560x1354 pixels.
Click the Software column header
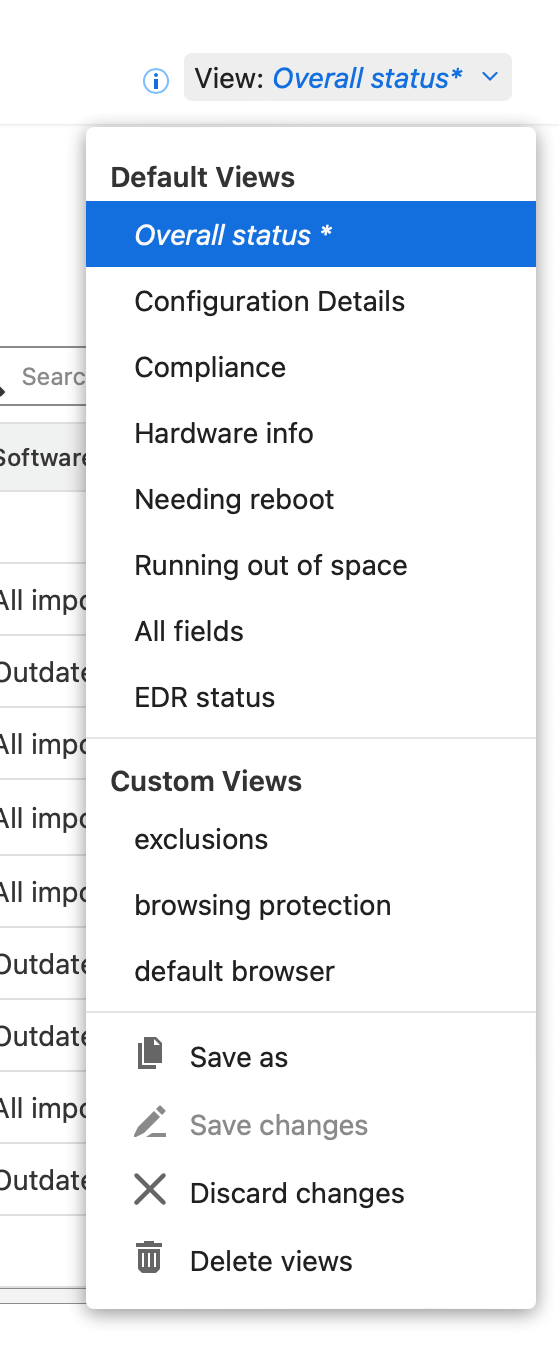(43, 457)
